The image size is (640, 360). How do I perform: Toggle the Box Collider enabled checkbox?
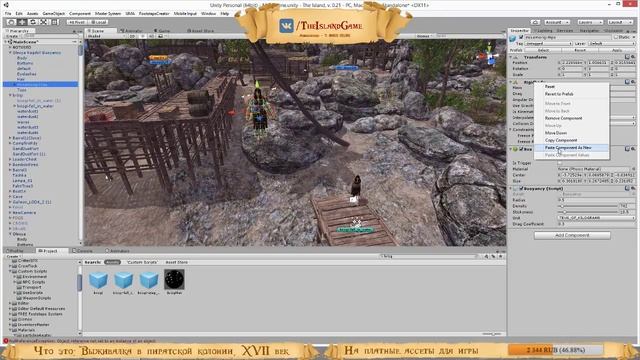tap(521, 149)
